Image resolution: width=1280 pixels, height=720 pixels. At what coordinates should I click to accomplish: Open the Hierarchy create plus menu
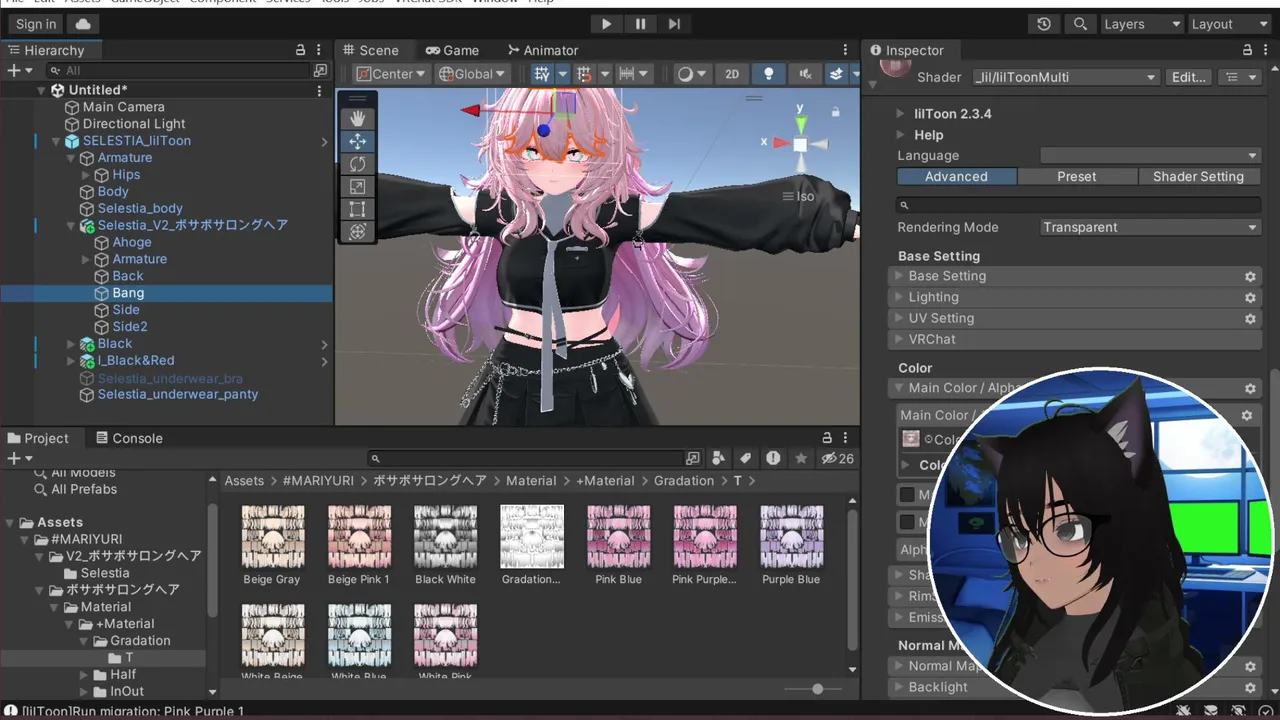19,71
